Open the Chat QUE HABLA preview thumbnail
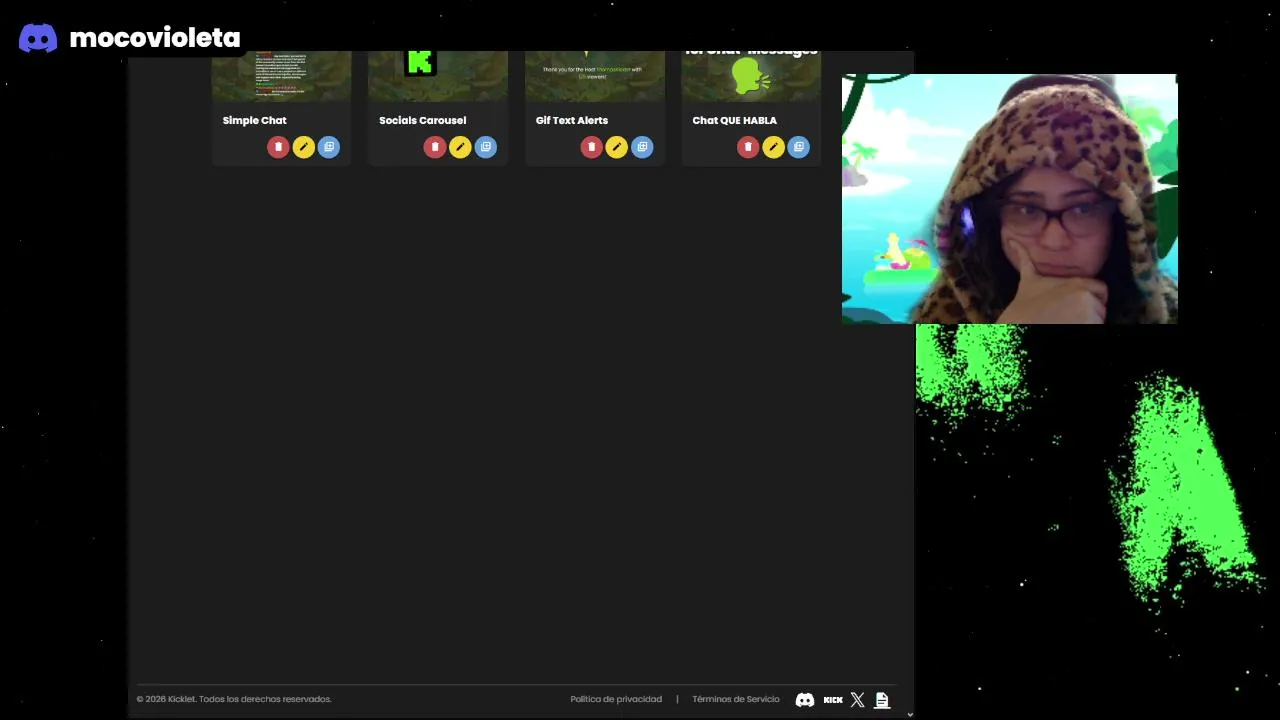The image size is (1280, 720). (751, 76)
